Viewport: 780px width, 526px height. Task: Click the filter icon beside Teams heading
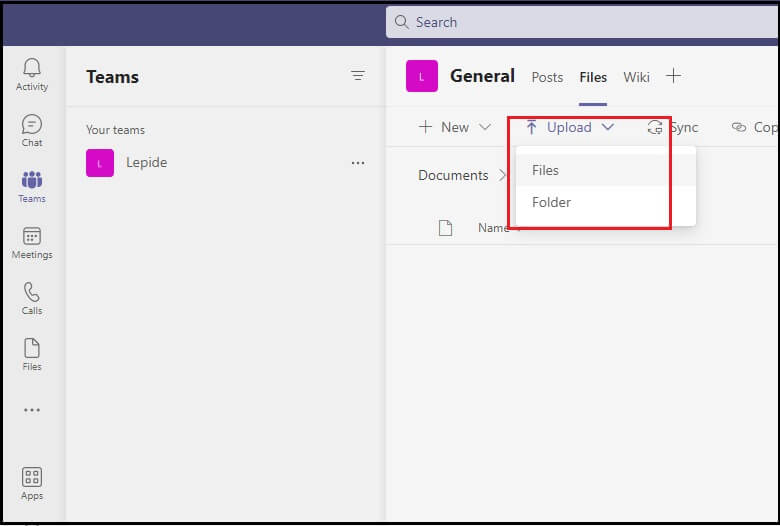pos(358,76)
